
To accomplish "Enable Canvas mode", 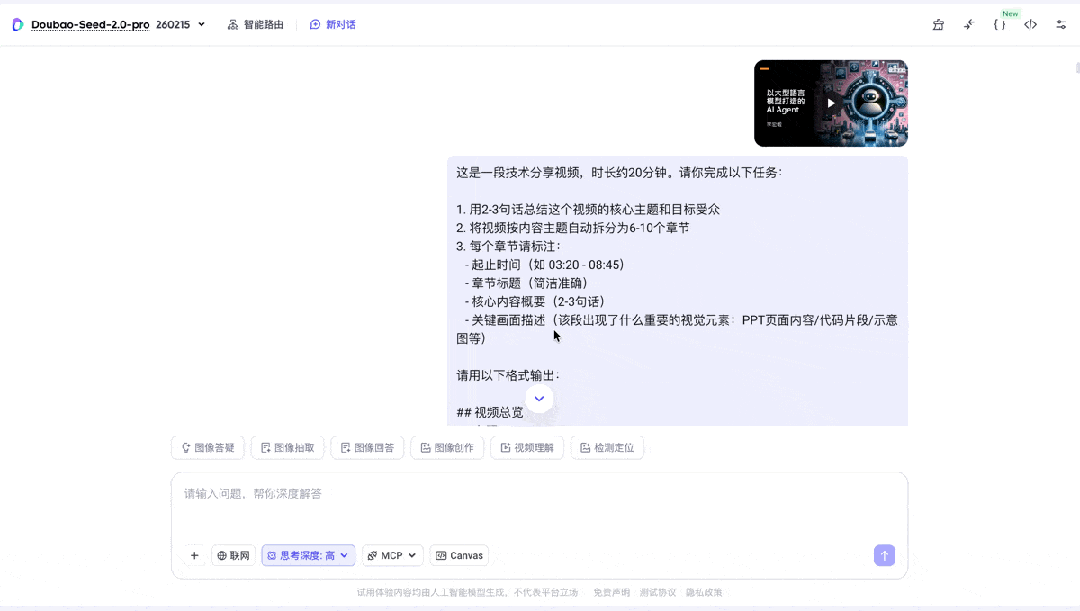I will [459, 555].
